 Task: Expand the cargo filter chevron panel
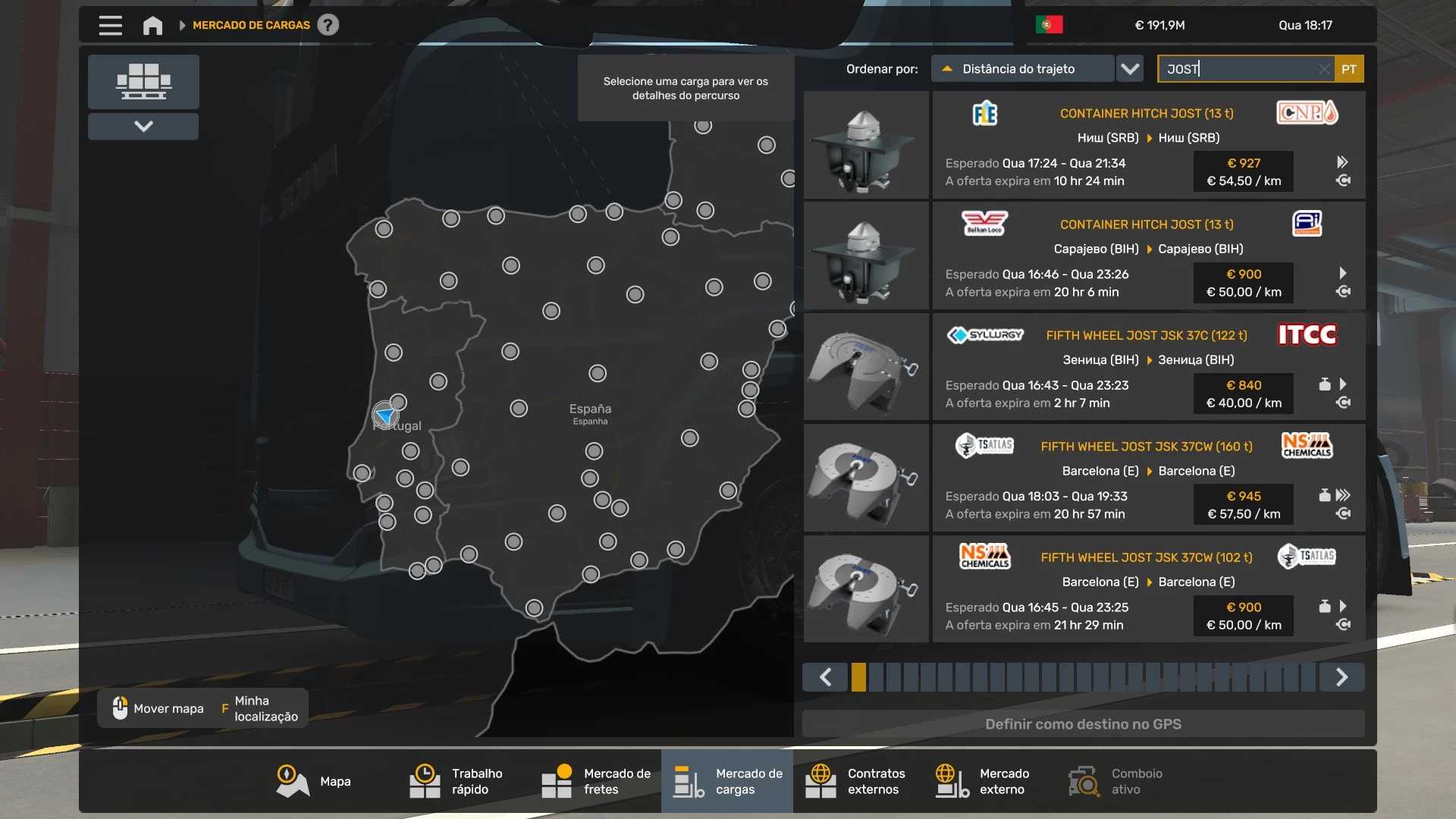click(x=143, y=126)
